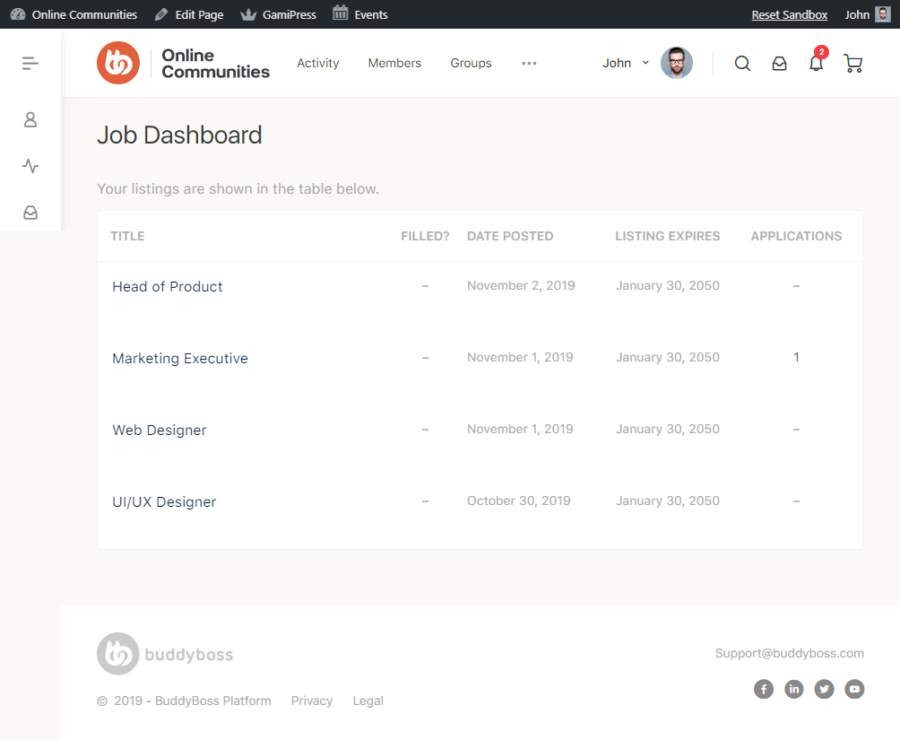Open the search icon in header
This screenshot has width=900, height=740.
[x=742, y=63]
